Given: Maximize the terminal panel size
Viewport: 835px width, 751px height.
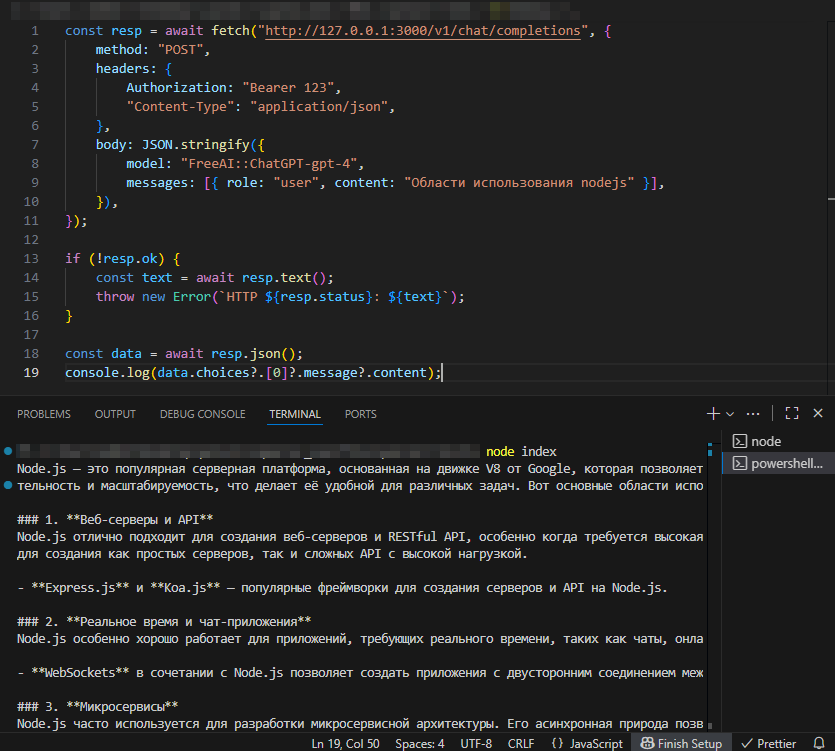Looking at the screenshot, I should (792, 413).
